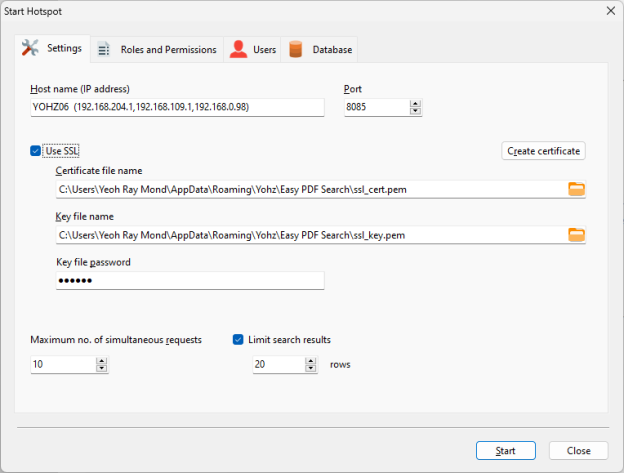Screen dimensions: 624x473
Task: Browse for key file with folder icon
Action: click(x=576, y=235)
